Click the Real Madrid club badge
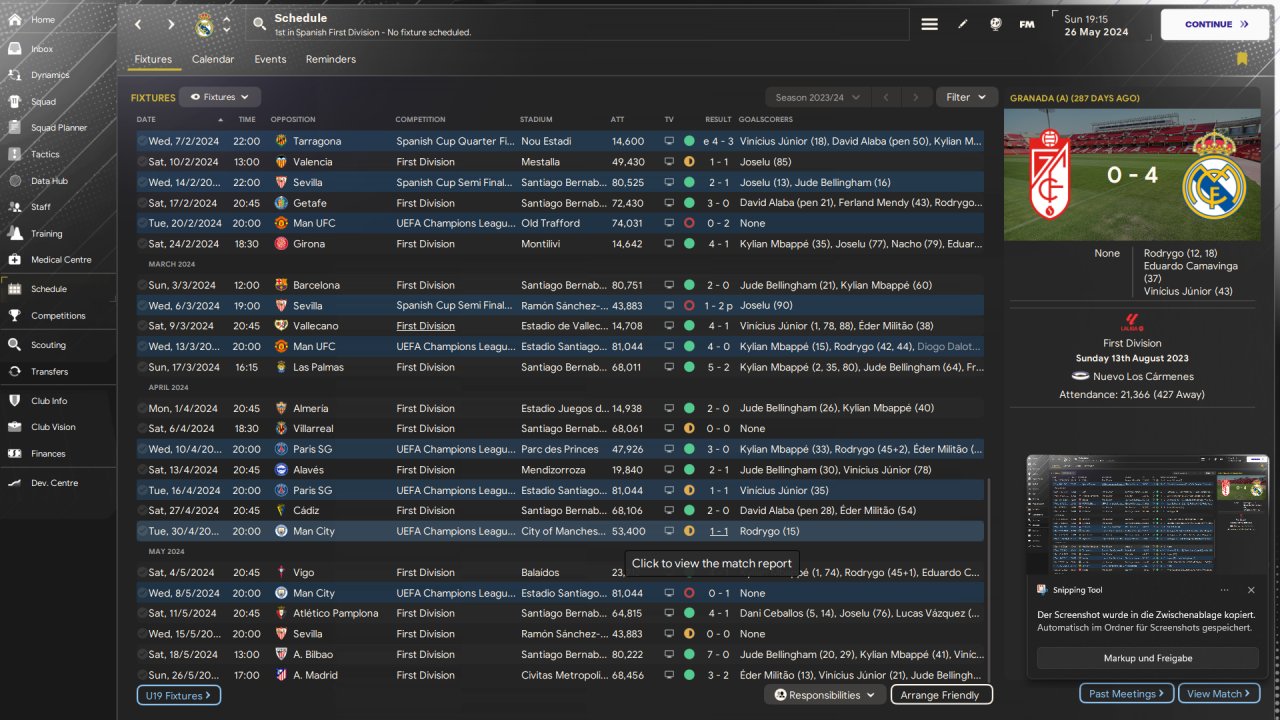 [205, 24]
